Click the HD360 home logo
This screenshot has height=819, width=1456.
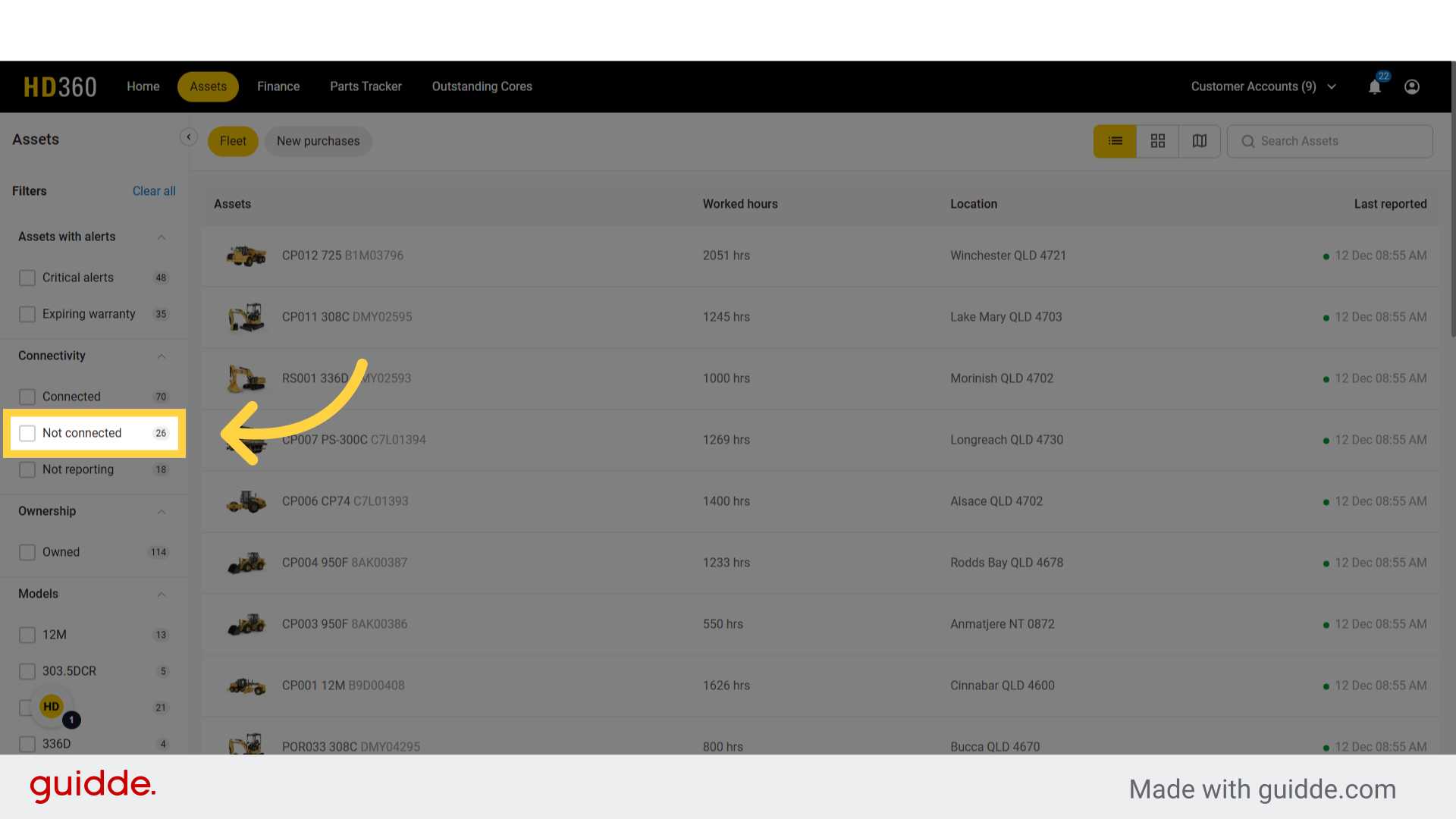coord(60,86)
